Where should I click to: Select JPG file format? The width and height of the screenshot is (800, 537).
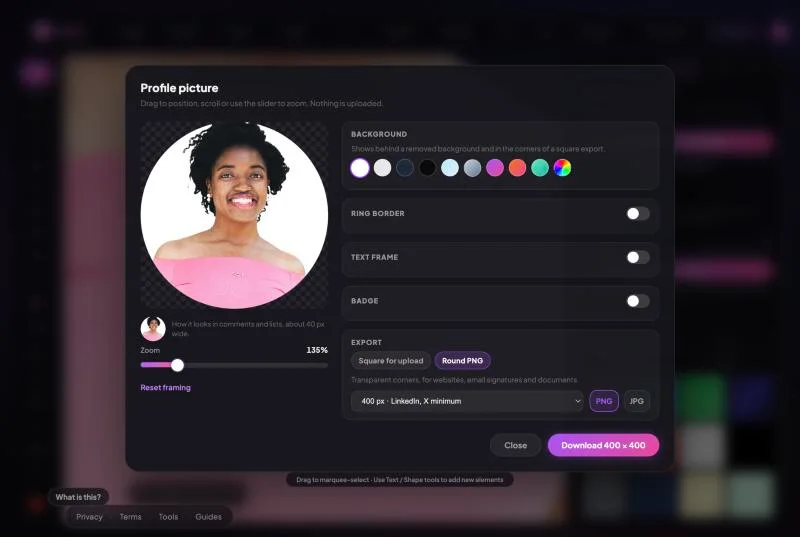636,401
